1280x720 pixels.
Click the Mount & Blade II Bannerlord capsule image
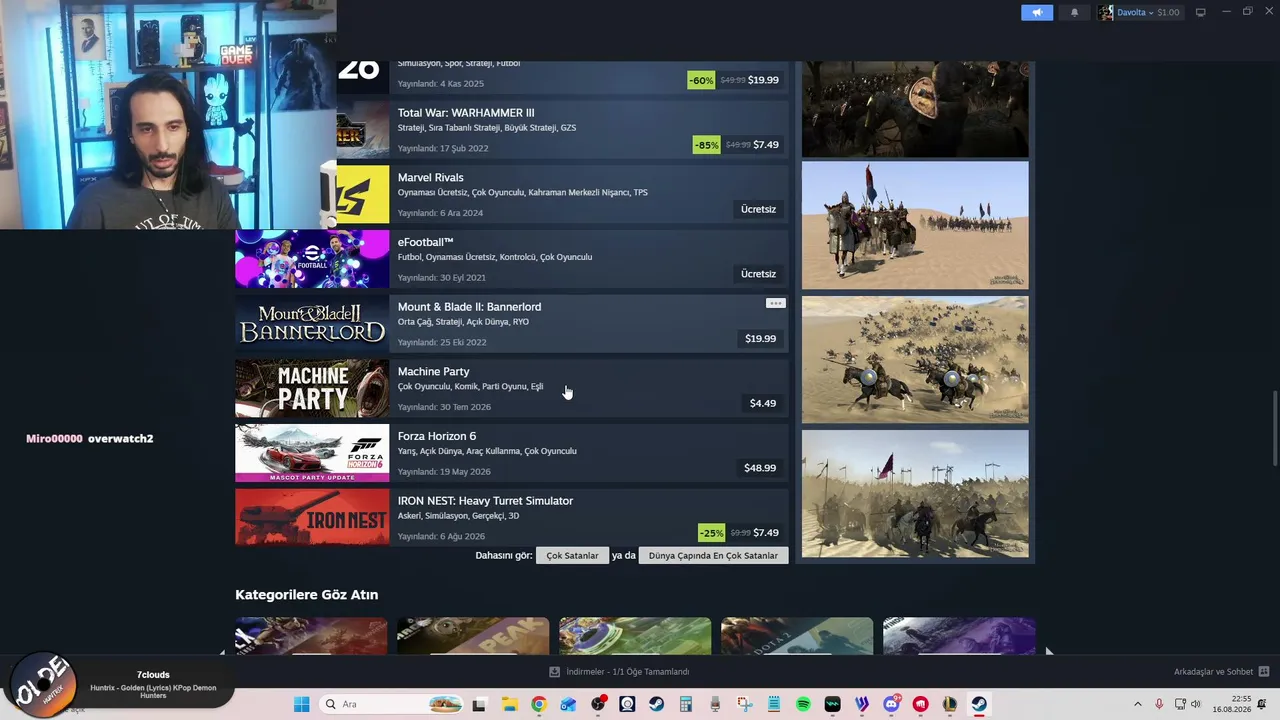312,323
